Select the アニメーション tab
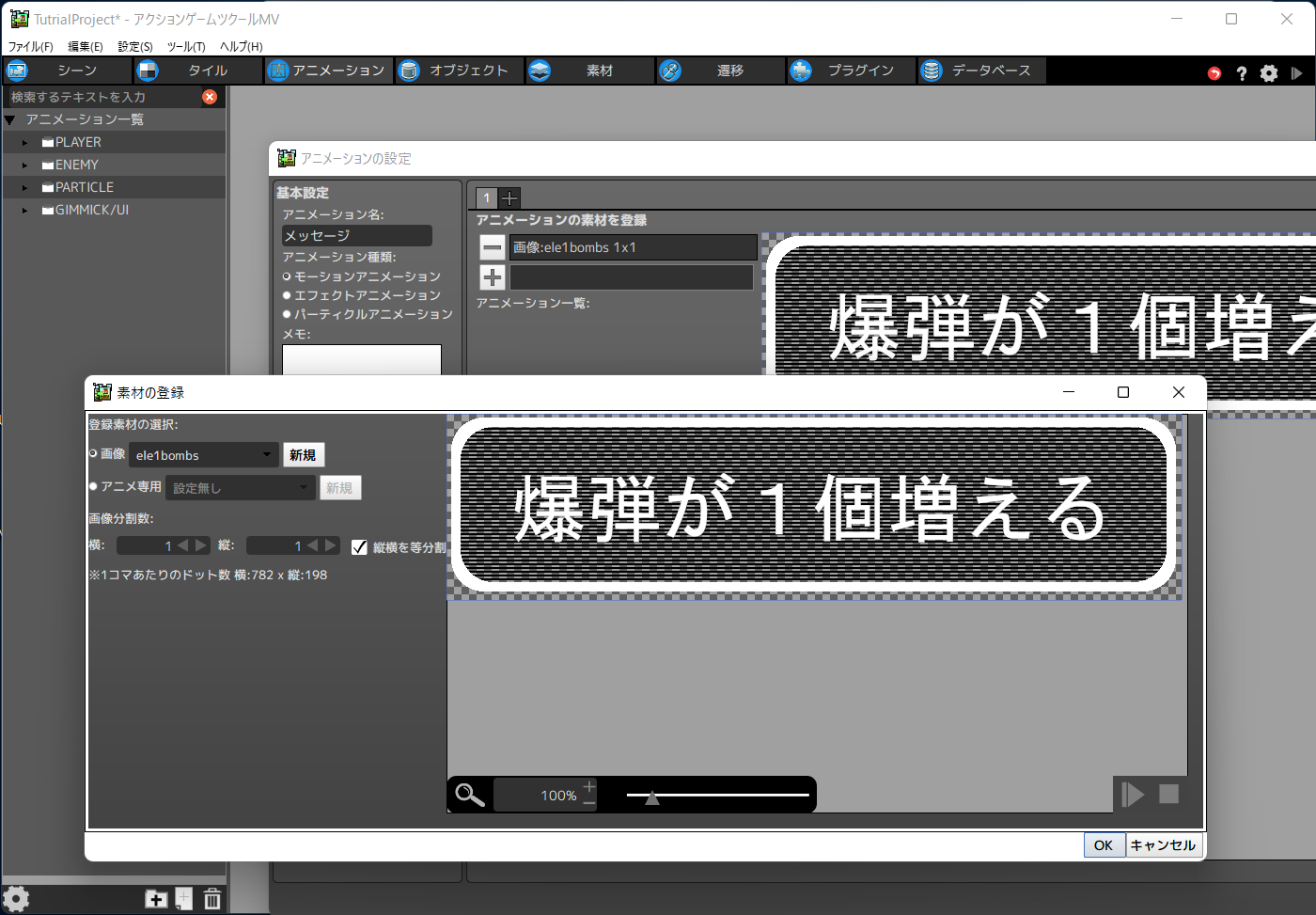The width and height of the screenshot is (1316, 915). (x=327, y=71)
